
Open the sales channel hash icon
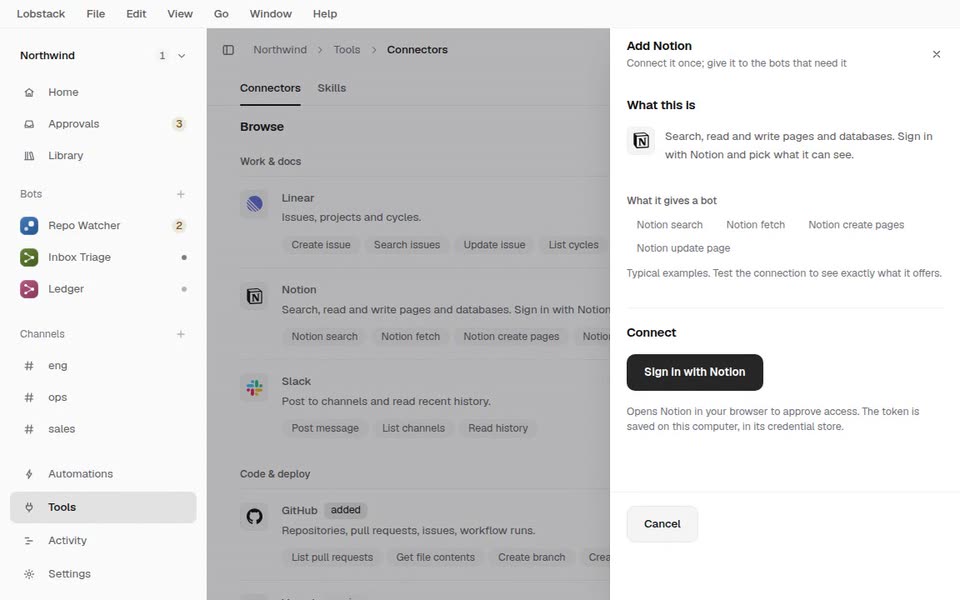point(29,429)
